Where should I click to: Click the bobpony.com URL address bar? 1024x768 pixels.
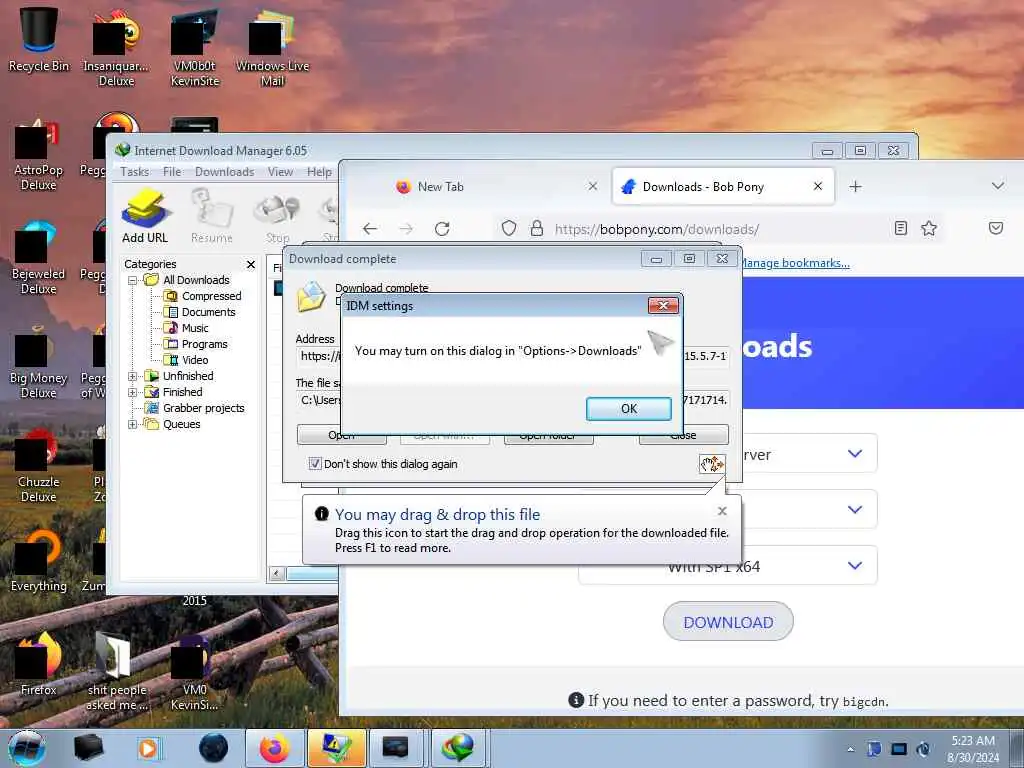pos(656,229)
